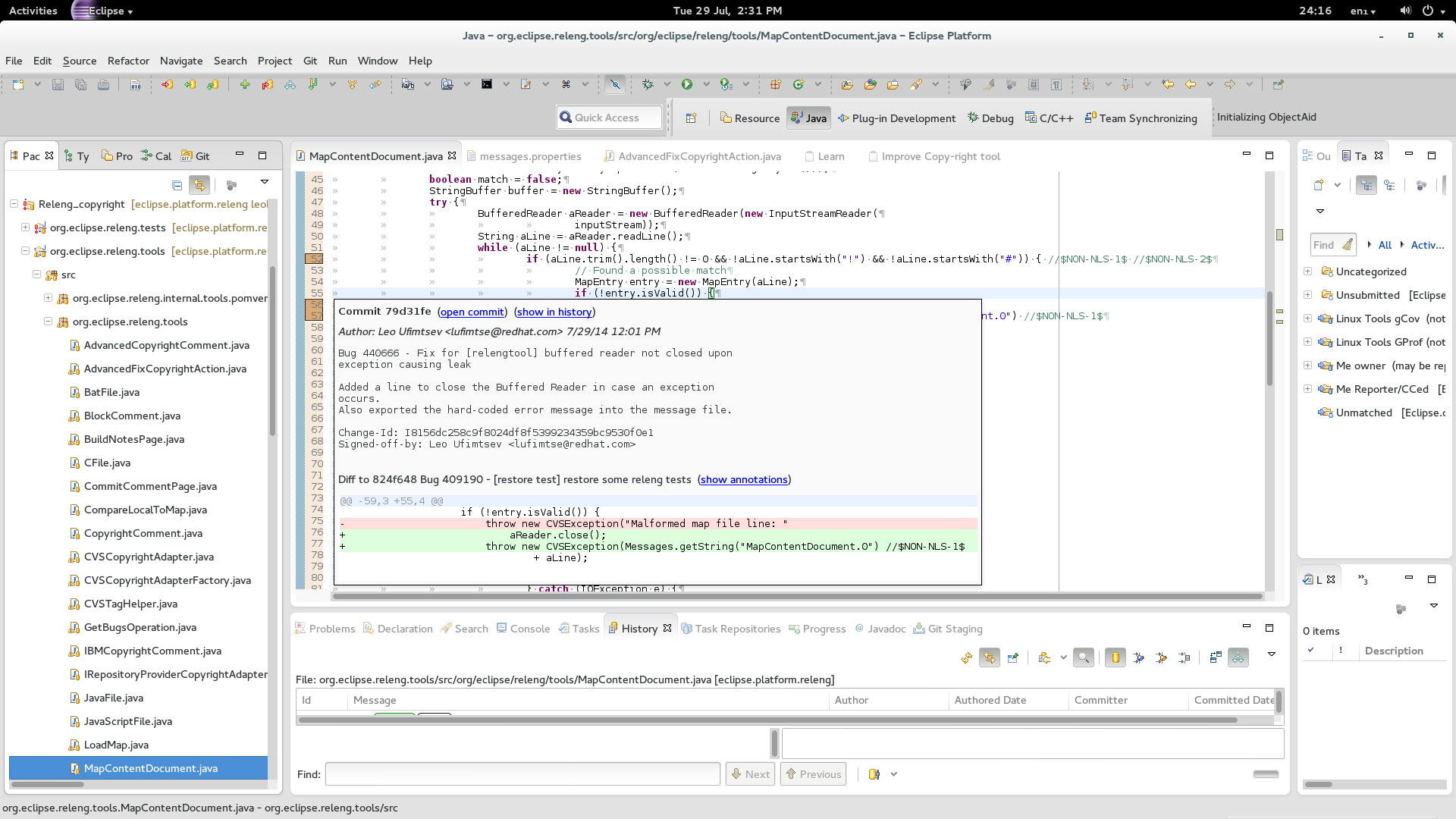
Task: Toggle Link with Editor in Package Explorer
Action: 199,185
